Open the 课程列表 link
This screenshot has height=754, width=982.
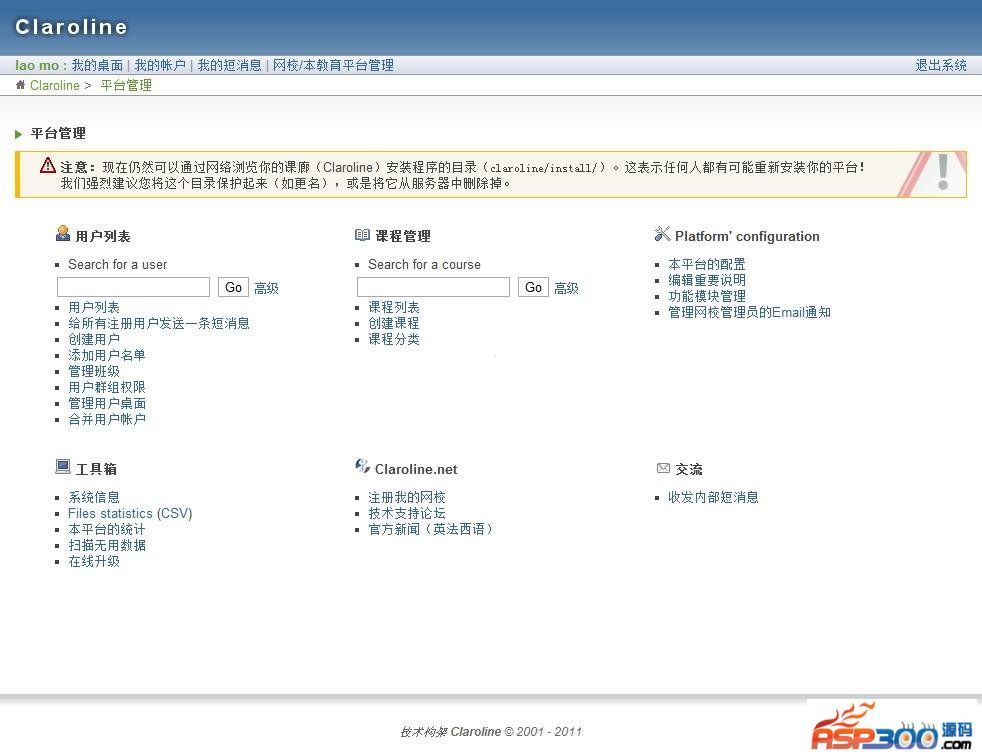click(394, 307)
